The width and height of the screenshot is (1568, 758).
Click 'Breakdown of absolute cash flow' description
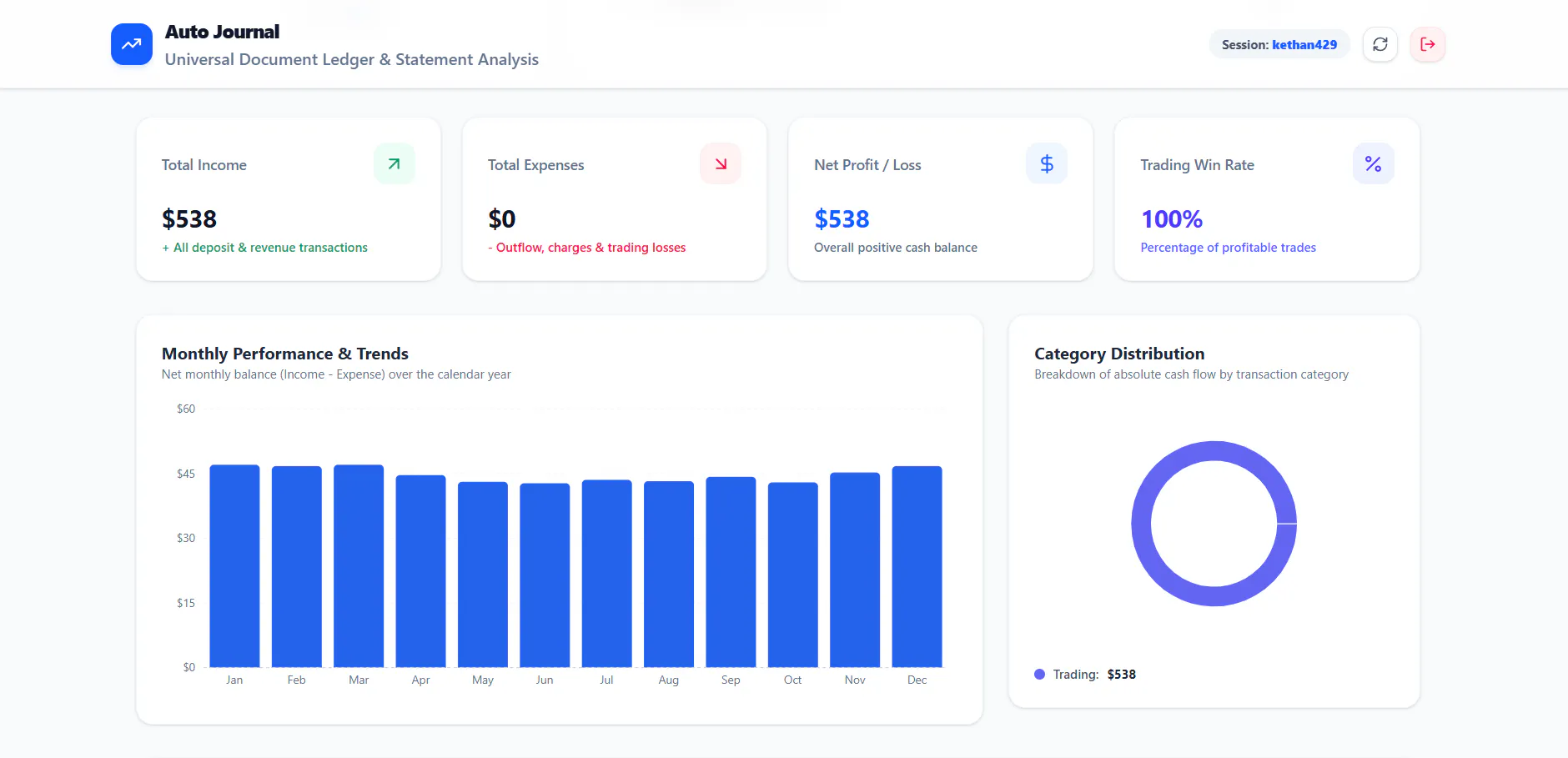1192,374
